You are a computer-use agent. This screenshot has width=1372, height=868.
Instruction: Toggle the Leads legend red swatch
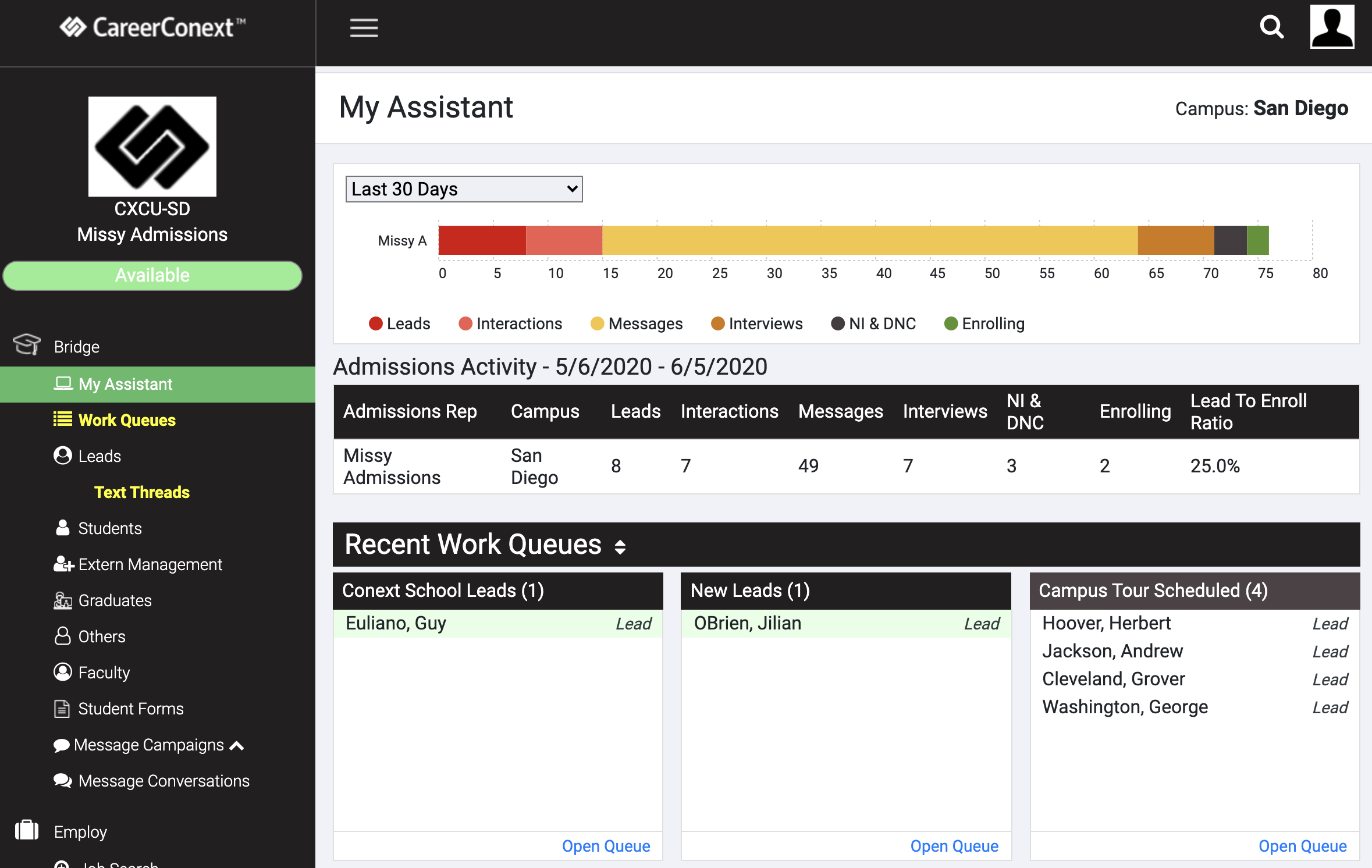pyautogui.click(x=375, y=323)
